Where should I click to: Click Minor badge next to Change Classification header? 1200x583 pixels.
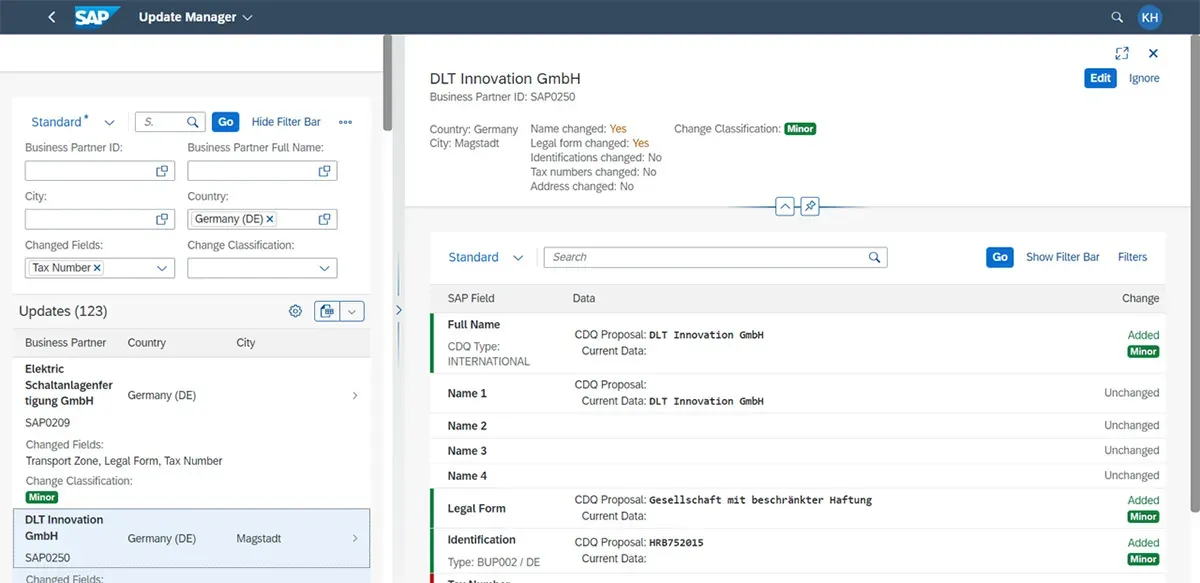[x=800, y=129]
